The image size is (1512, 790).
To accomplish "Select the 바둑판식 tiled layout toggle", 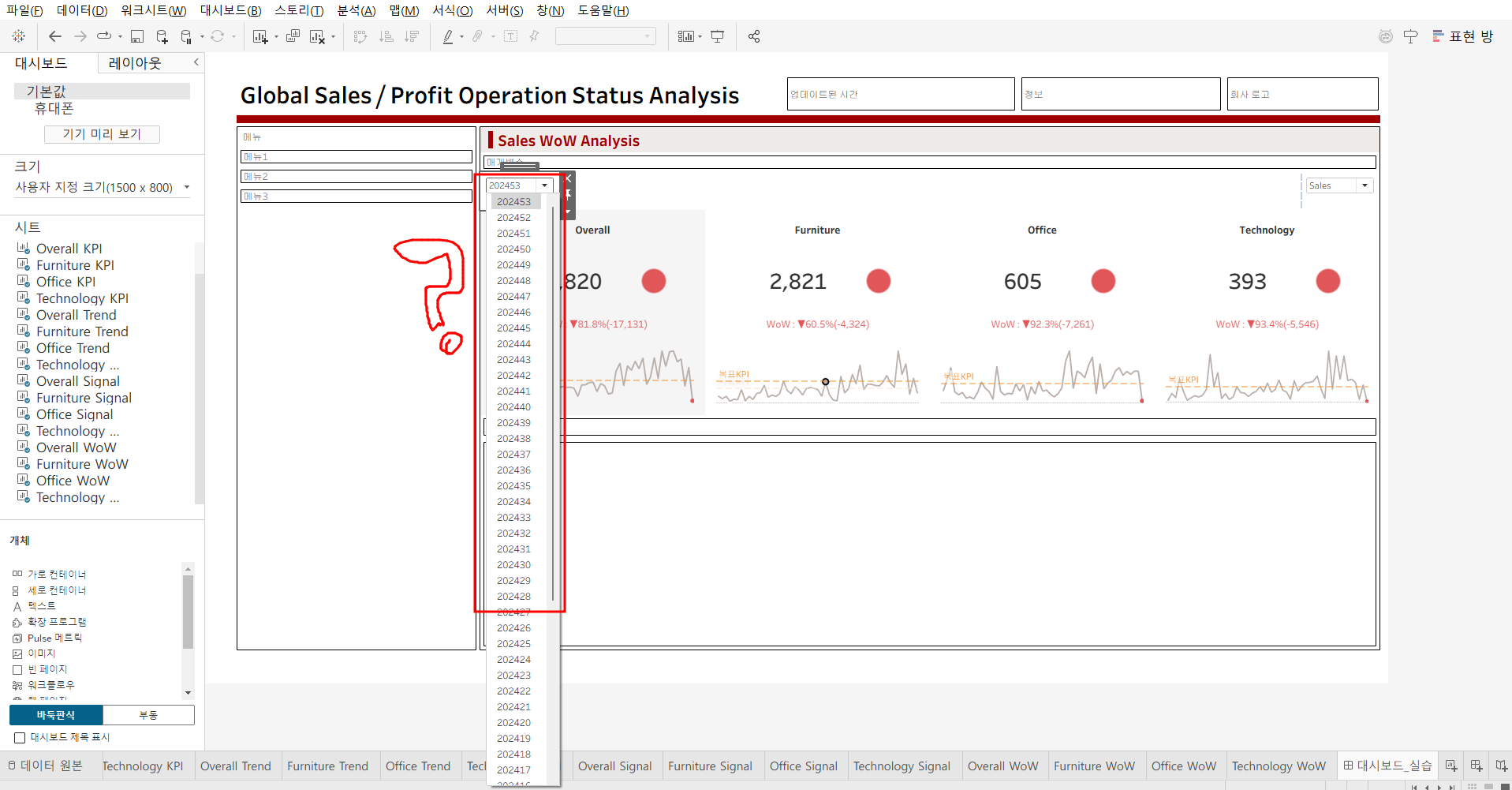I will [x=56, y=715].
